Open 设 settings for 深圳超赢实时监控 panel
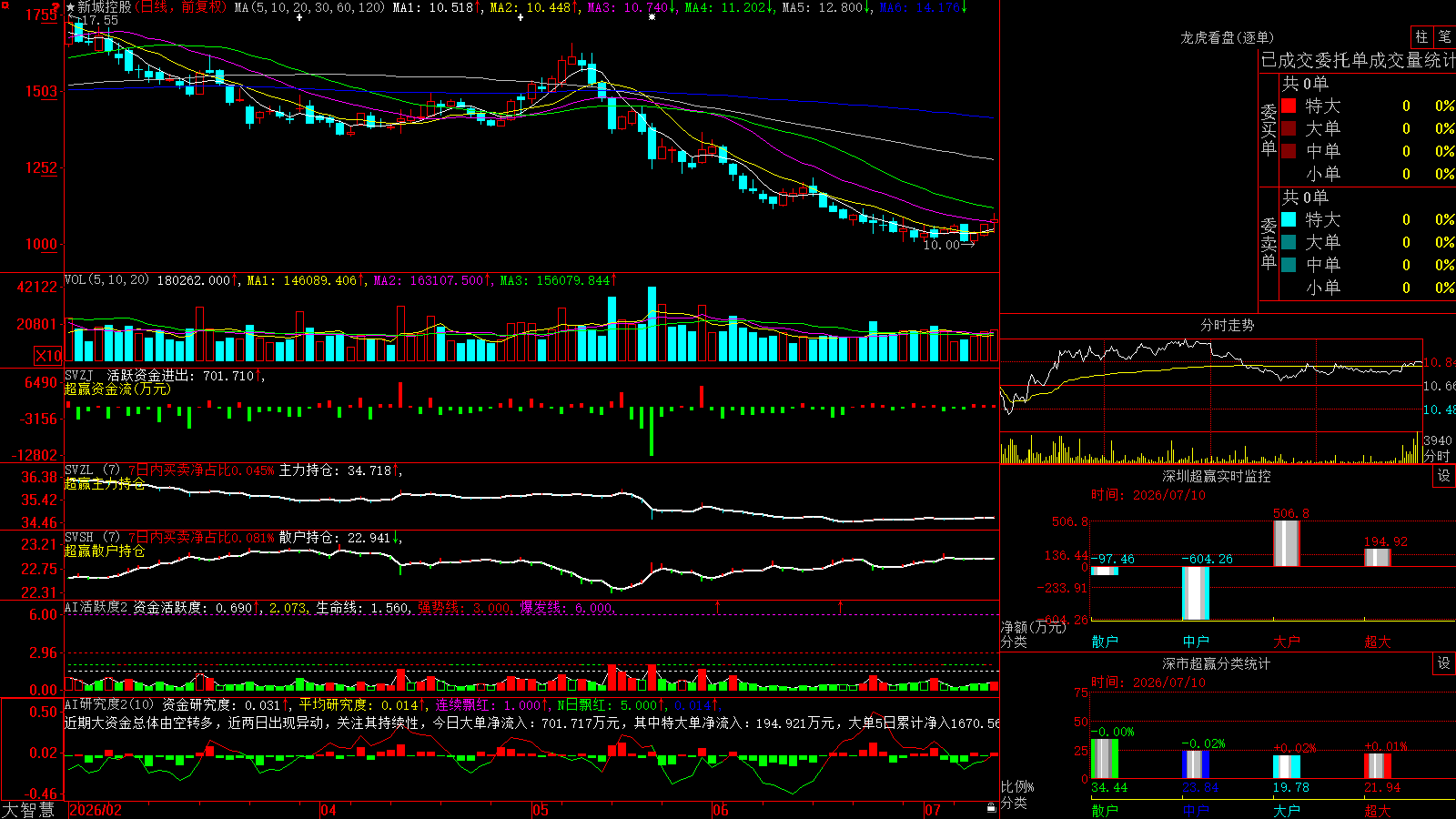Screen dimensions: 1456x819 click(1444, 476)
